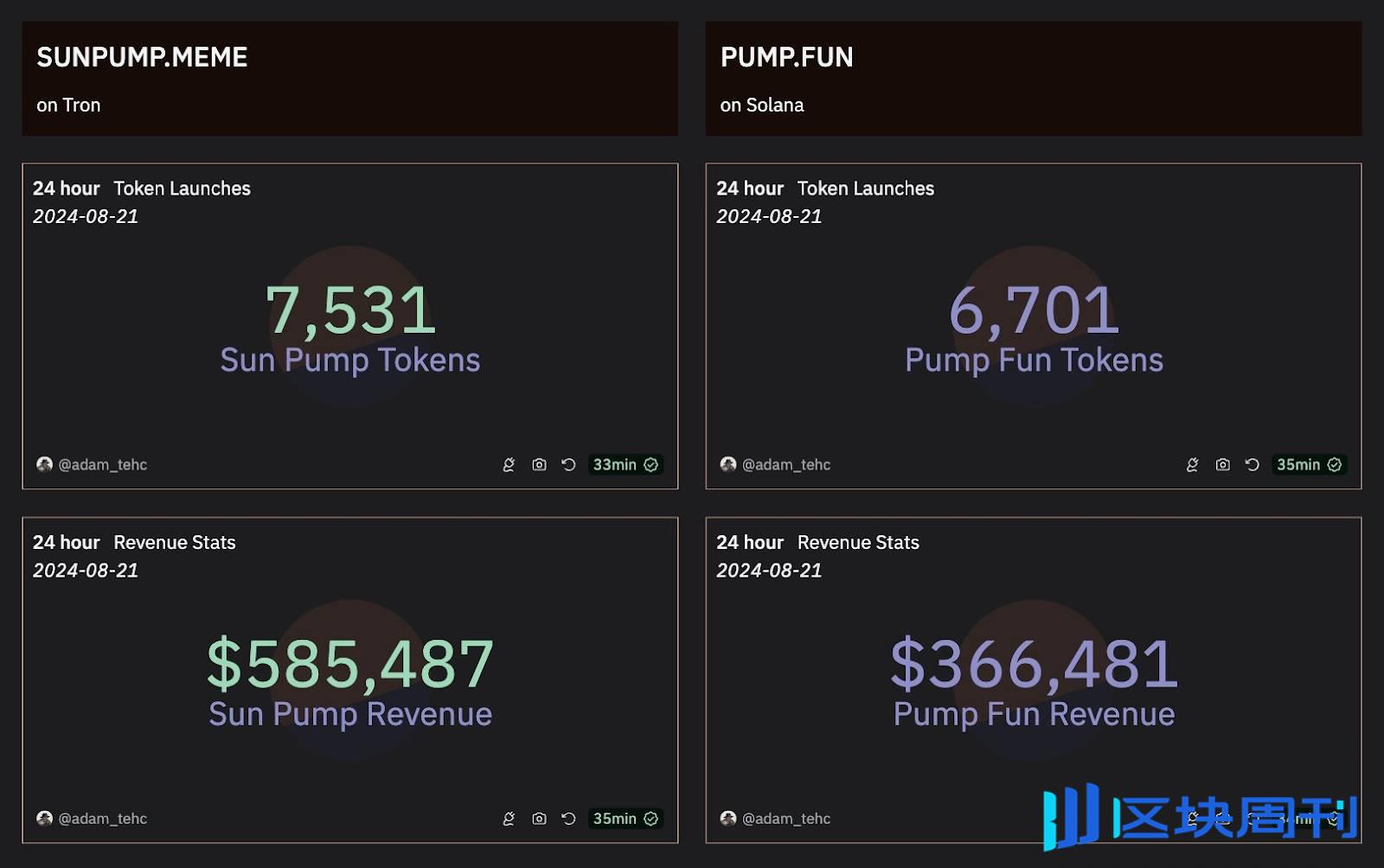Click Token Launches title in the Sun Pump Tokens card
1384x868 pixels.
pos(182,188)
